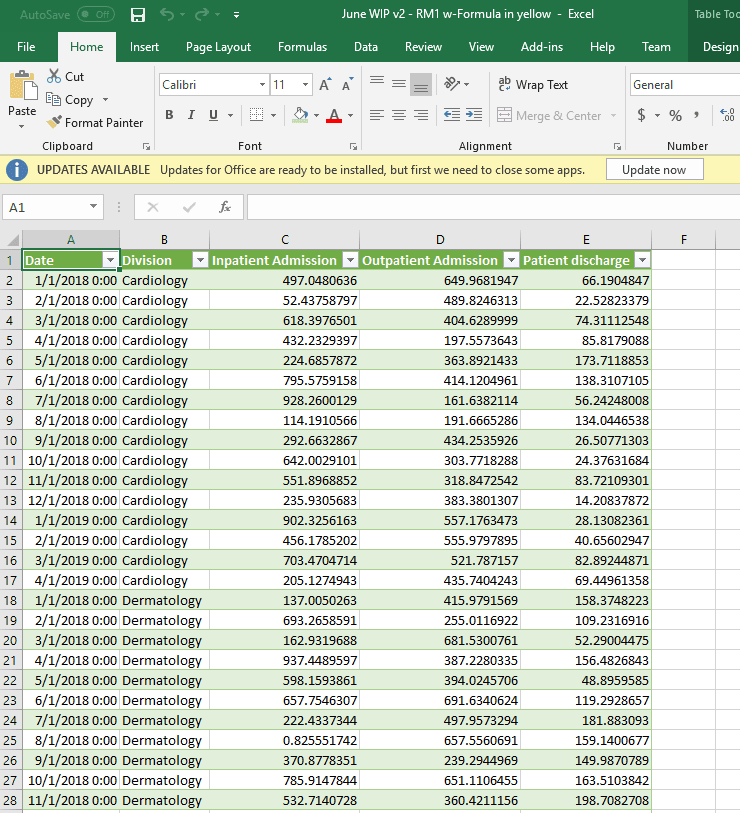Click the Comma Style icon

(697, 115)
